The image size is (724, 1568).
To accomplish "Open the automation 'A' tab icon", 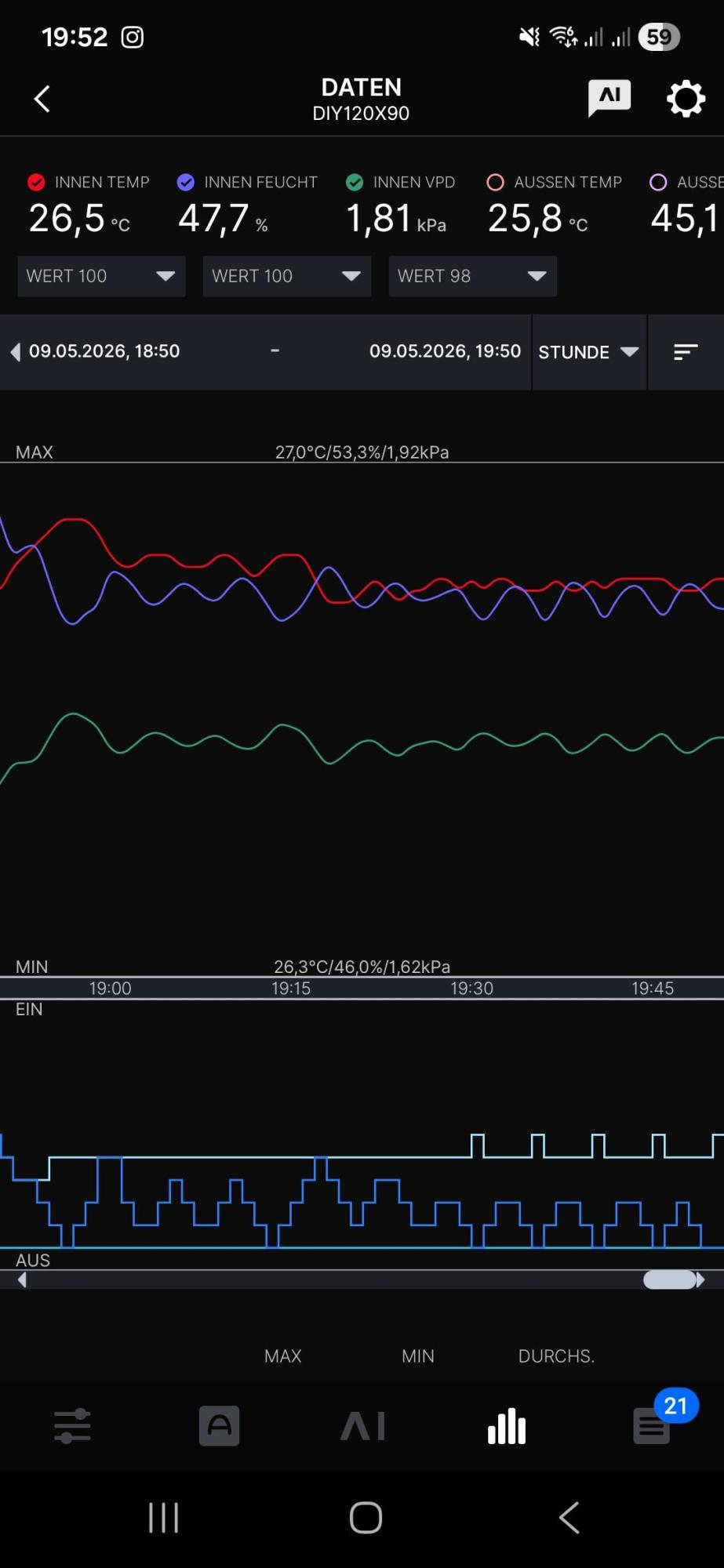I will click(220, 1426).
